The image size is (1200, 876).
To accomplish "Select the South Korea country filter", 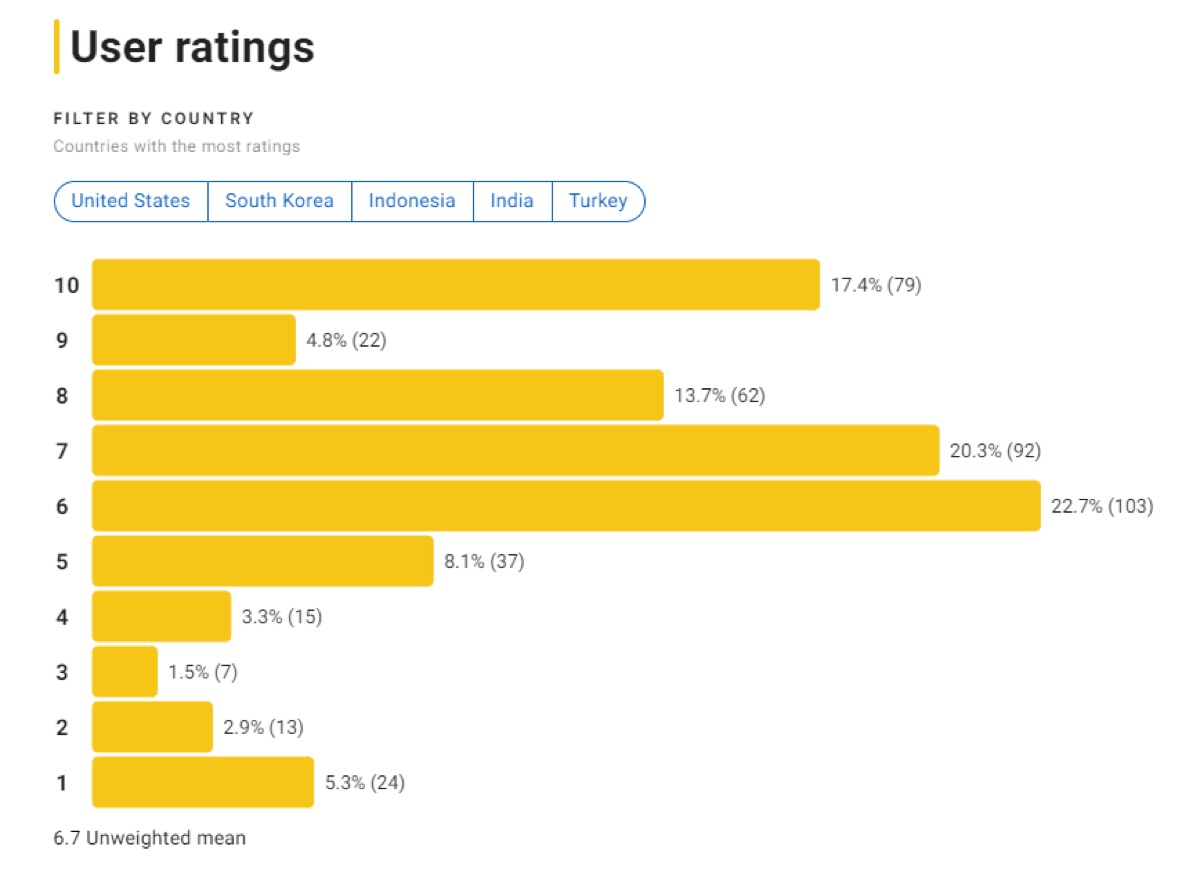I will (x=279, y=201).
